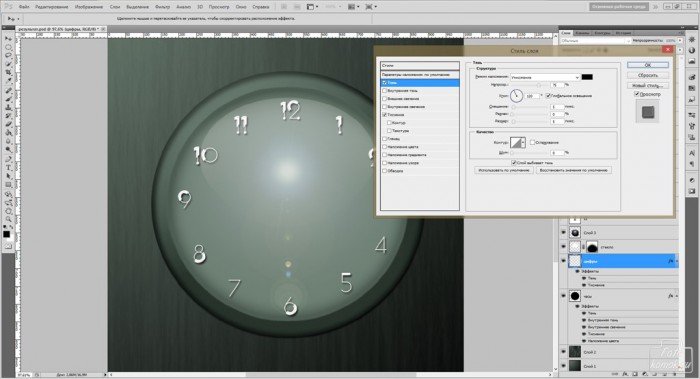This screenshot has height=379, width=700.
Task: Click the shadow opacity slider track
Action: [529, 85]
